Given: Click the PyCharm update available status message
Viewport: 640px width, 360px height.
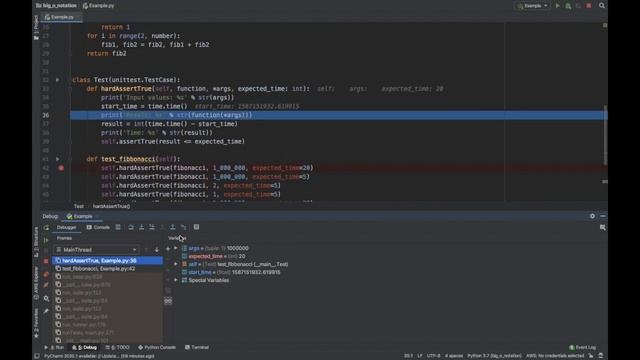Looking at the screenshot, I should (99, 356).
